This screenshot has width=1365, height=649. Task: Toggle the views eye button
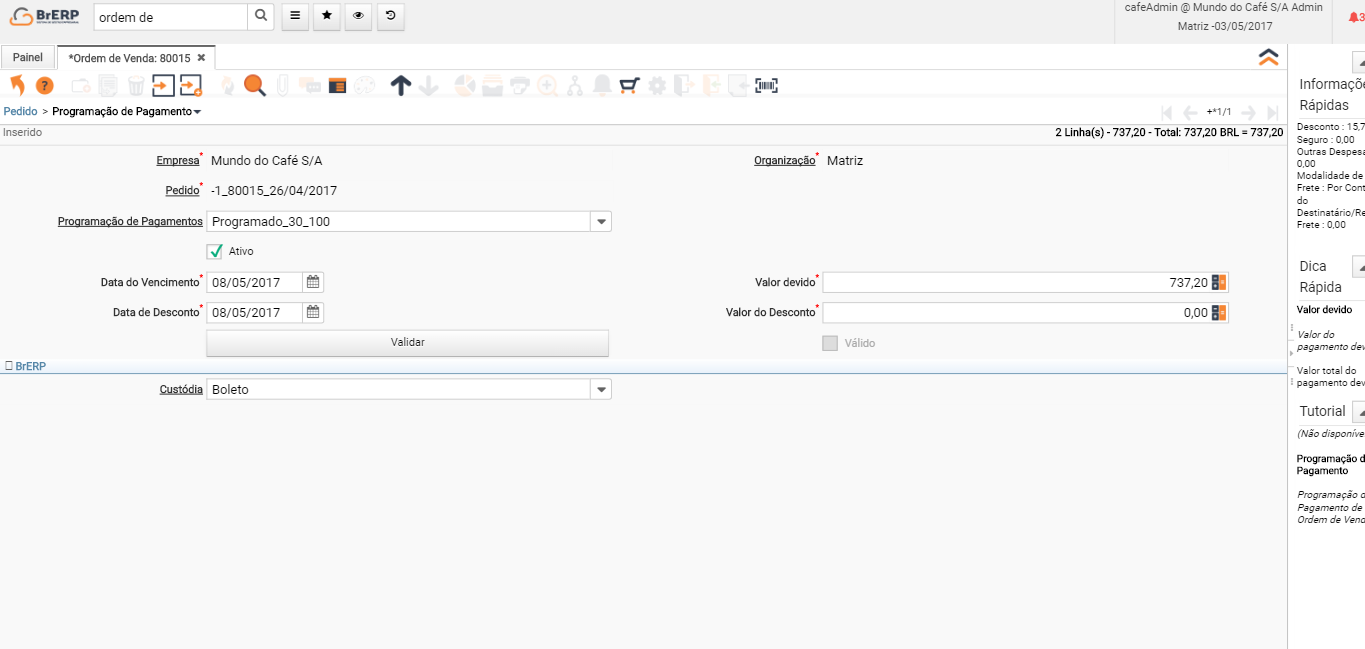pos(359,16)
